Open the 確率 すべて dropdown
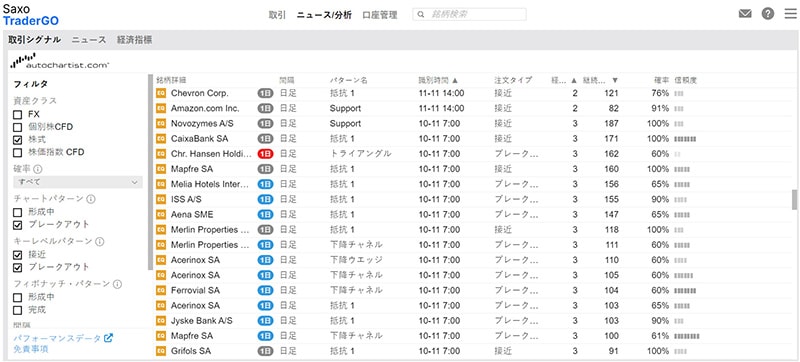Viewport: 800px width, 362px height. 78,182
